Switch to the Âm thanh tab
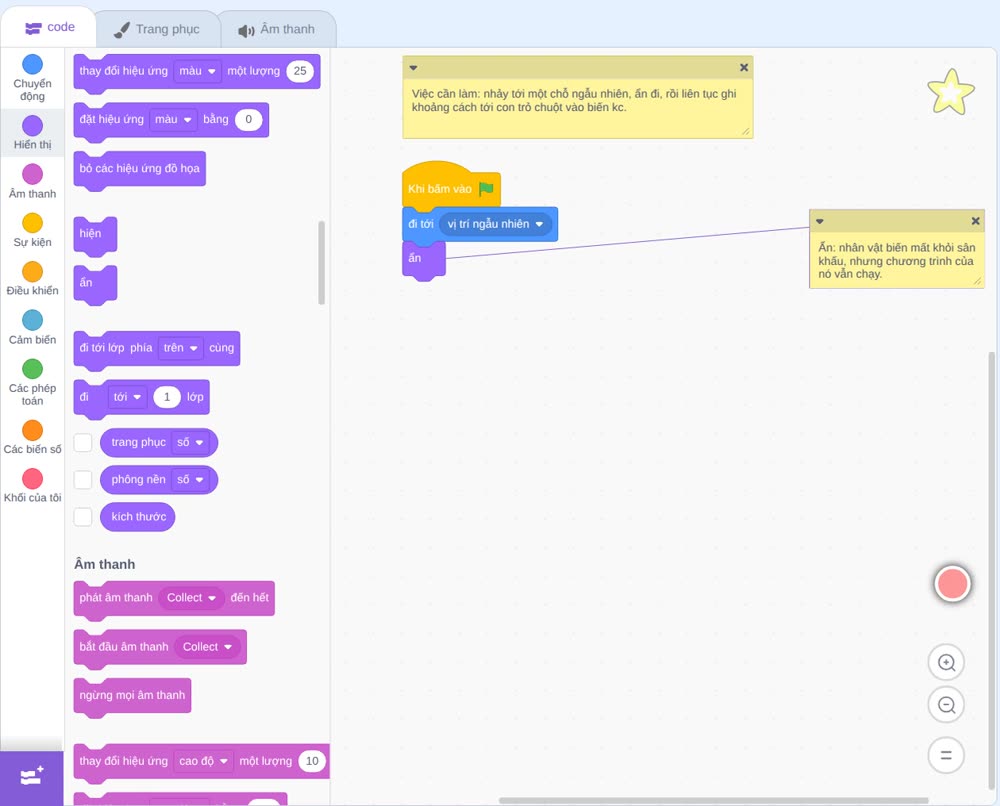1000x806 pixels. click(x=277, y=29)
